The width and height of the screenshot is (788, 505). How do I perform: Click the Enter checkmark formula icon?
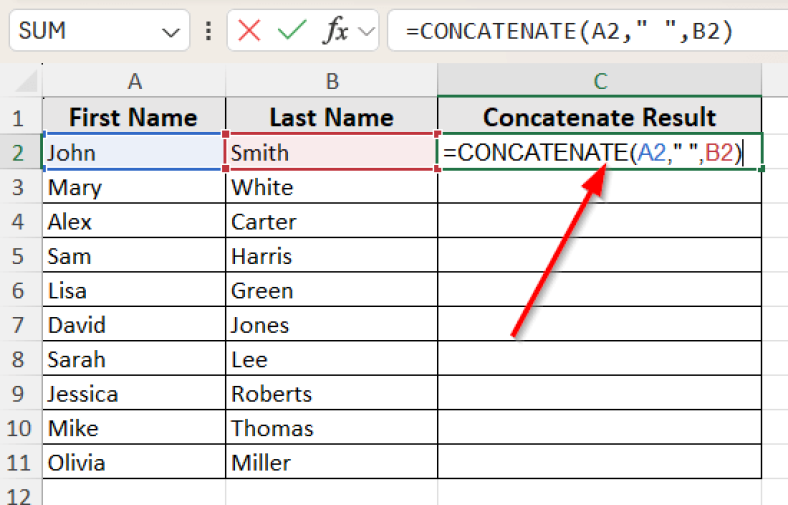[x=292, y=31]
